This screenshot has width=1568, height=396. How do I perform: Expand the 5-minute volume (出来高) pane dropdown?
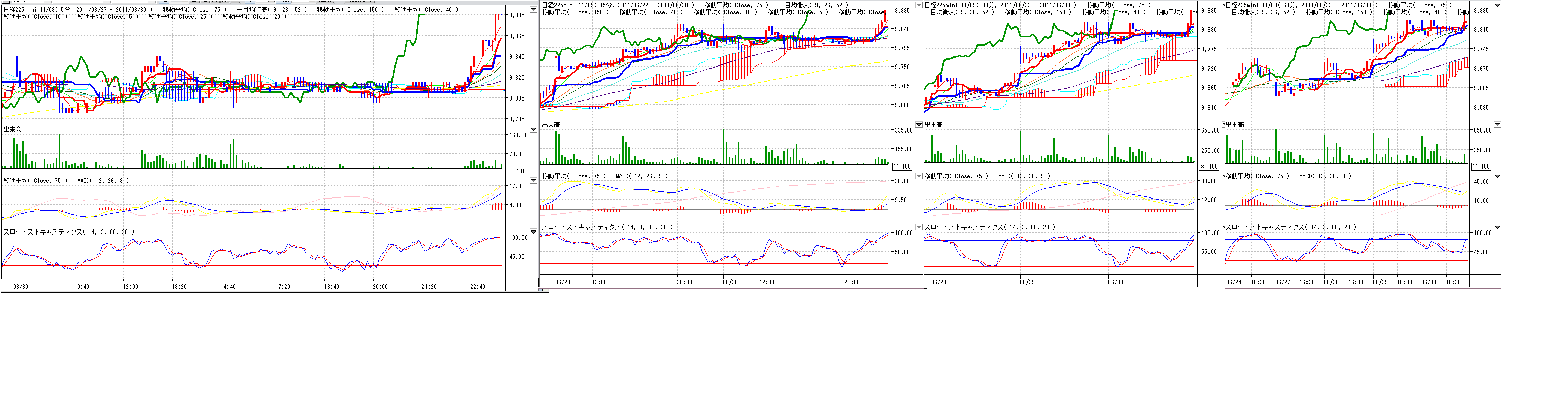point(533,129)
